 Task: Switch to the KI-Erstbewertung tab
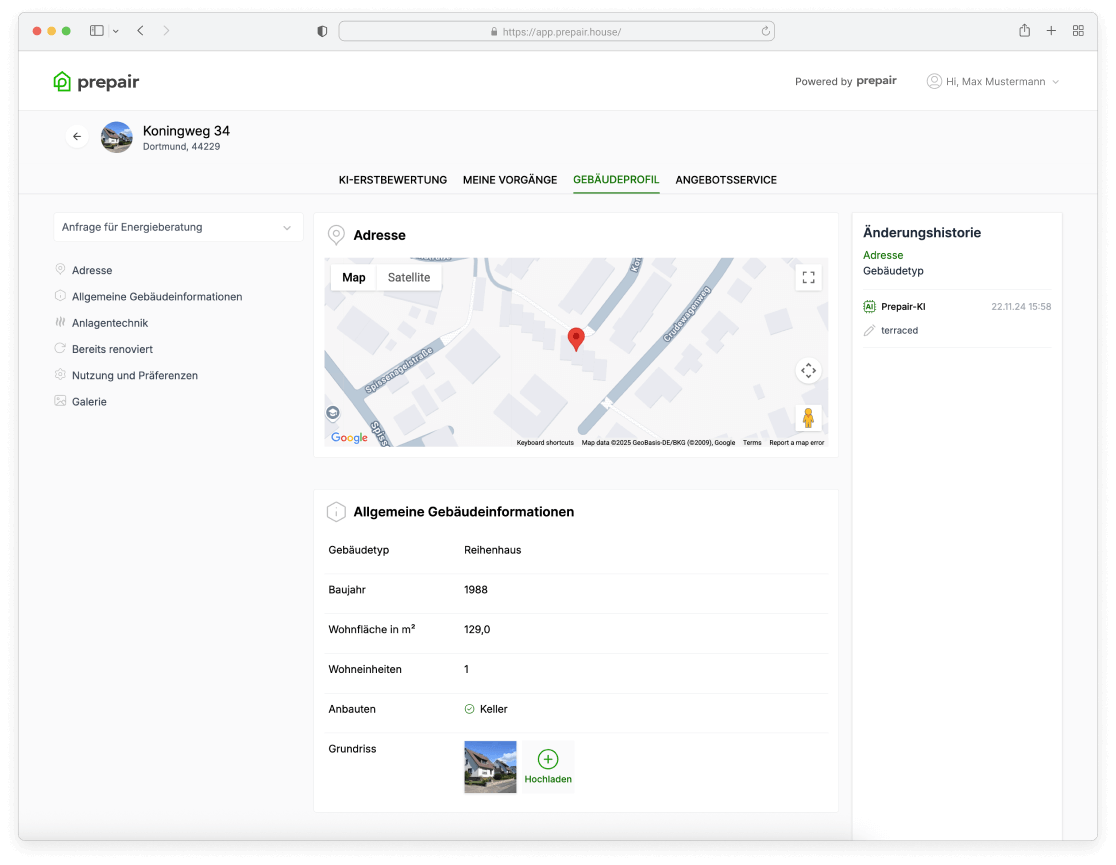click(393, 180)
